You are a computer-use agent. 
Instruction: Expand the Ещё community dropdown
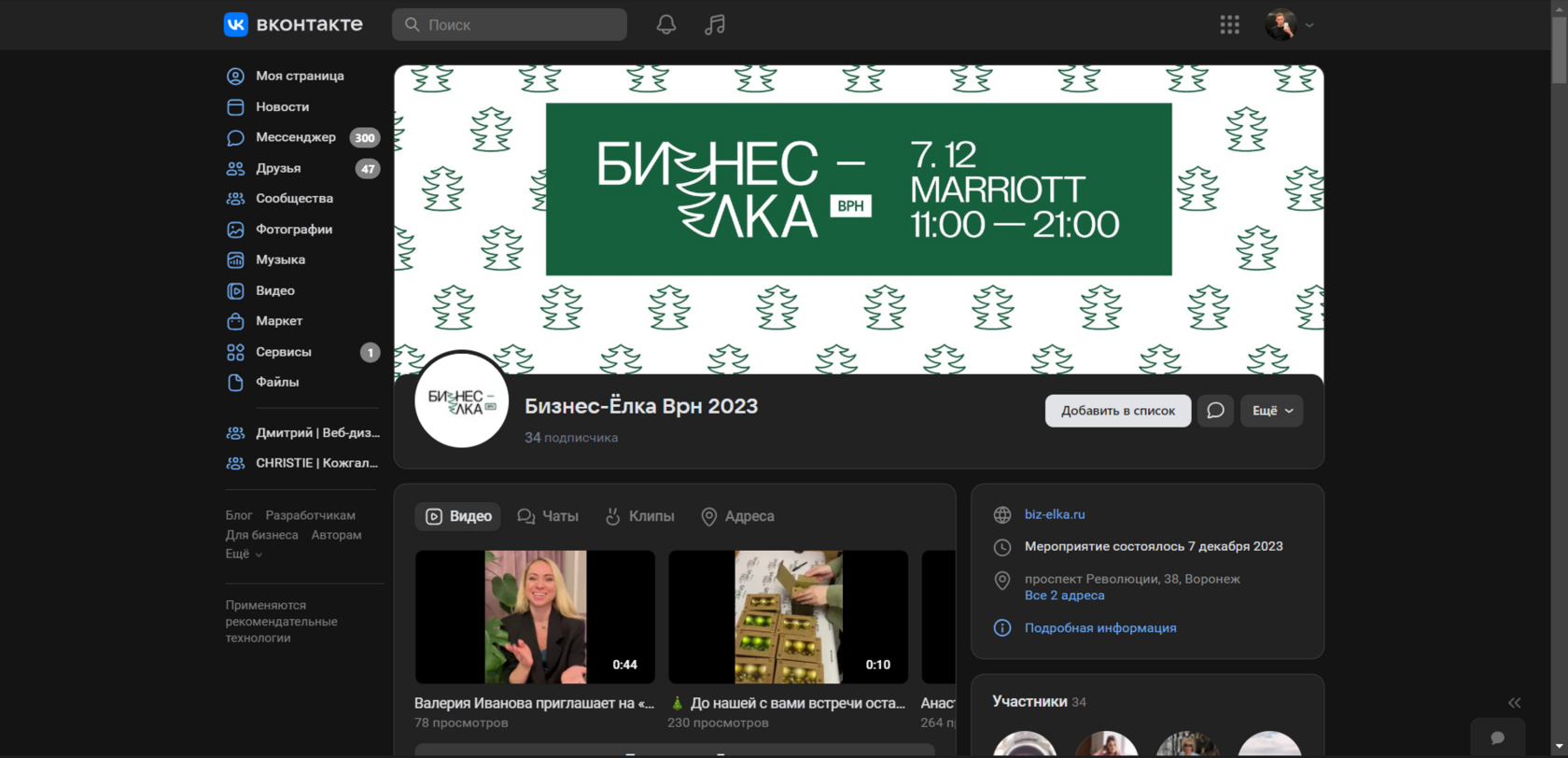click(1271, 411)
